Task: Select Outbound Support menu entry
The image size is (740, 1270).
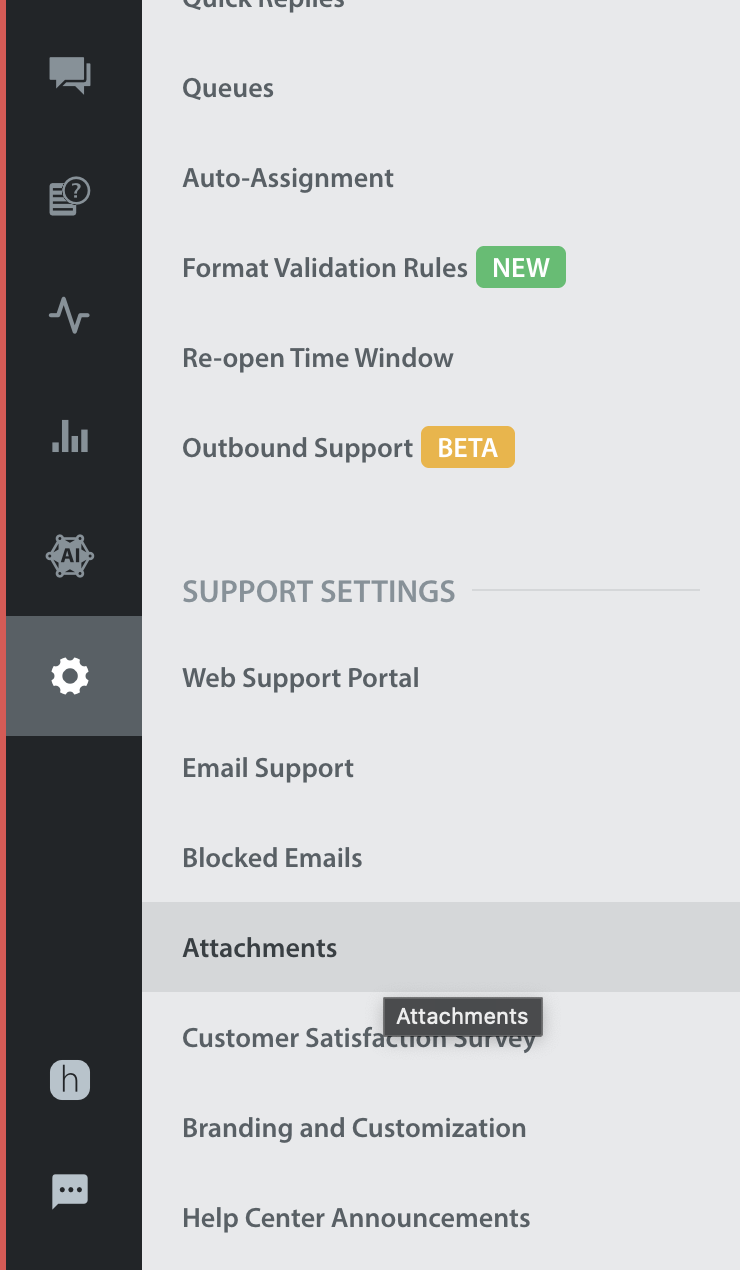Action: tap(298, 448)
